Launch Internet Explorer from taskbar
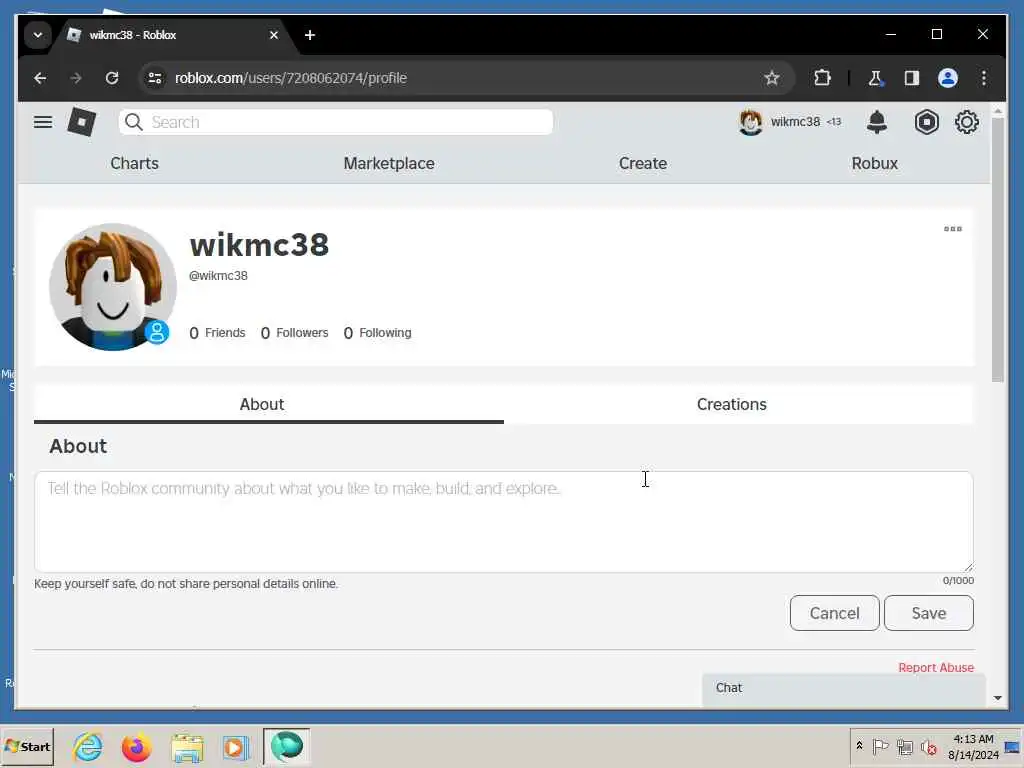The image size is (1024, 768). pyautogui.click(x=88, y=747)
